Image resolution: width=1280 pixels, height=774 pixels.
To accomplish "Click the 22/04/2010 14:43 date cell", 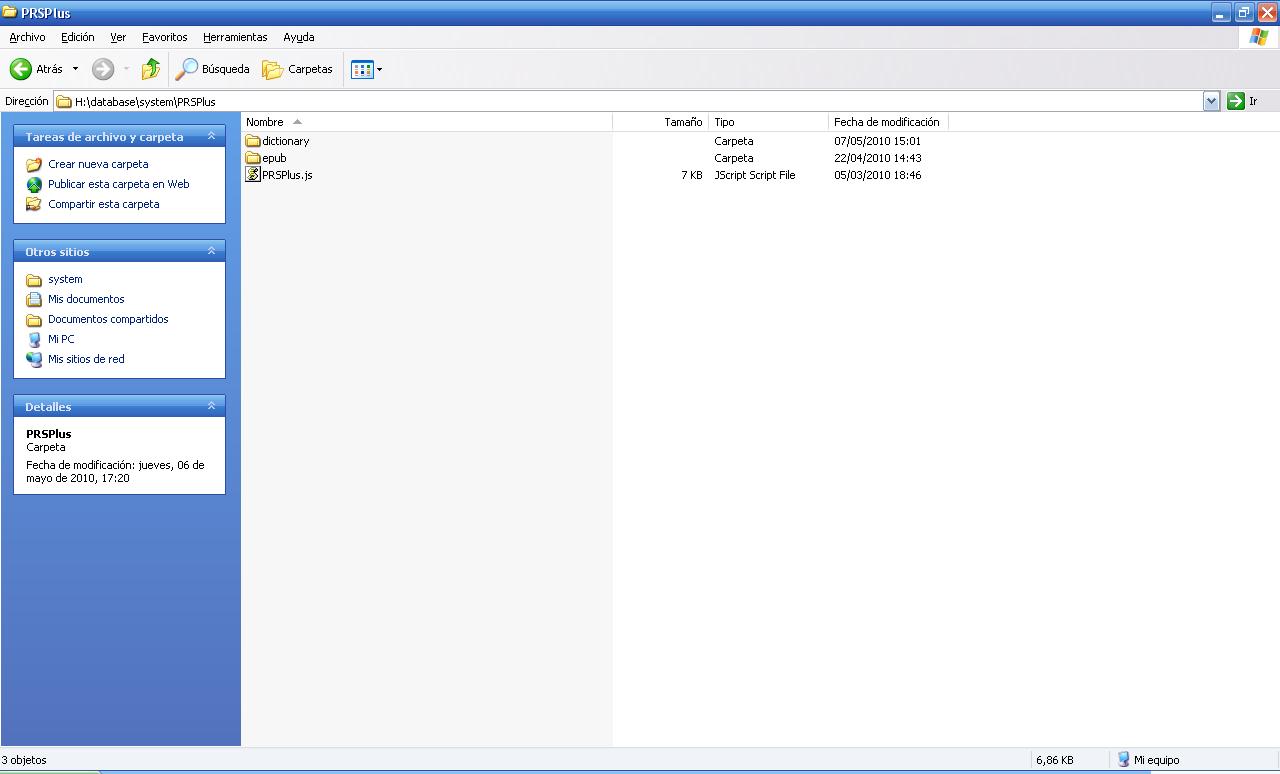I will (878, 158).
